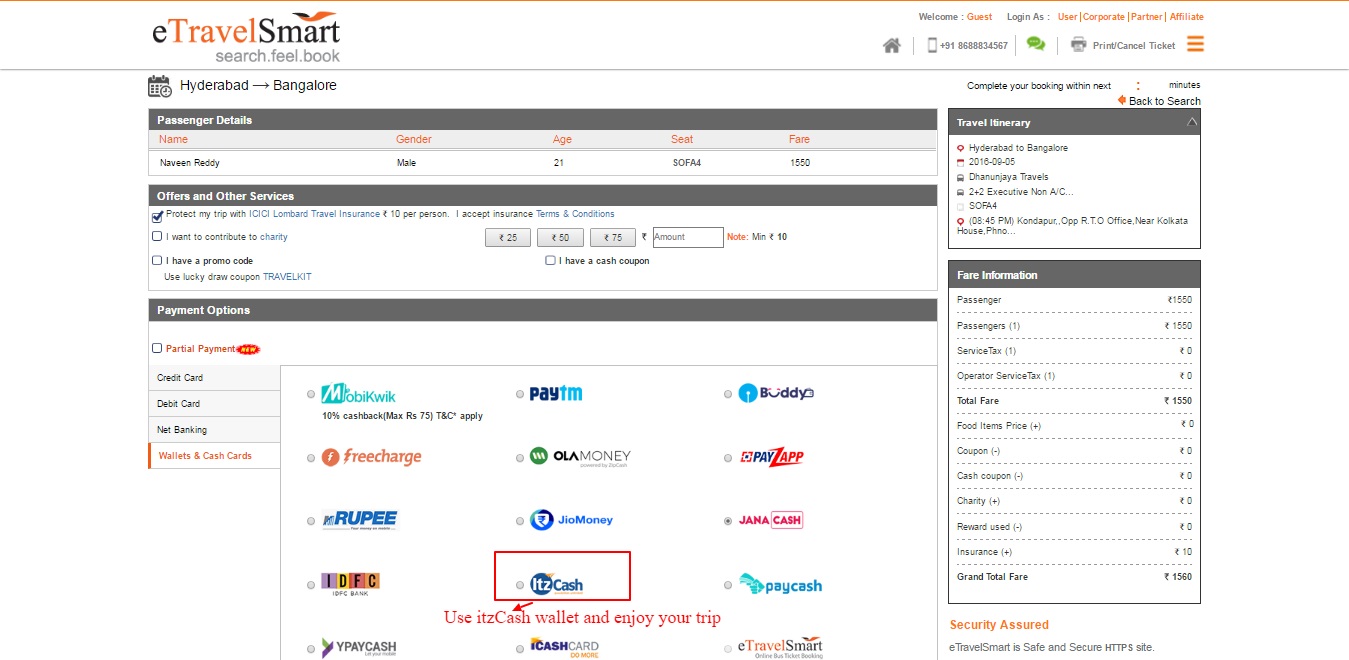Screen dimensions: 1349x660
Task: Select the Buddy radio button
Action: click(x=728, y=394)
